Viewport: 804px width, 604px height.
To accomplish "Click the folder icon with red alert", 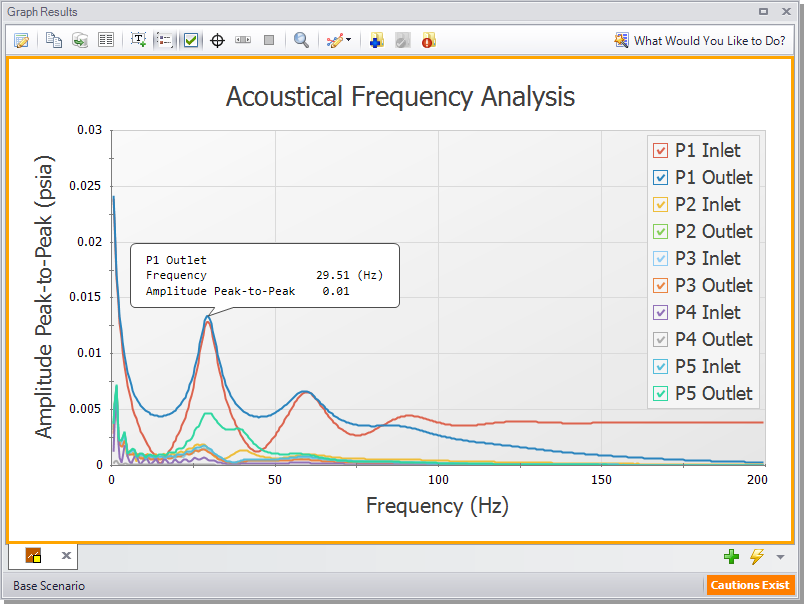I will click(x=429, y=40).
